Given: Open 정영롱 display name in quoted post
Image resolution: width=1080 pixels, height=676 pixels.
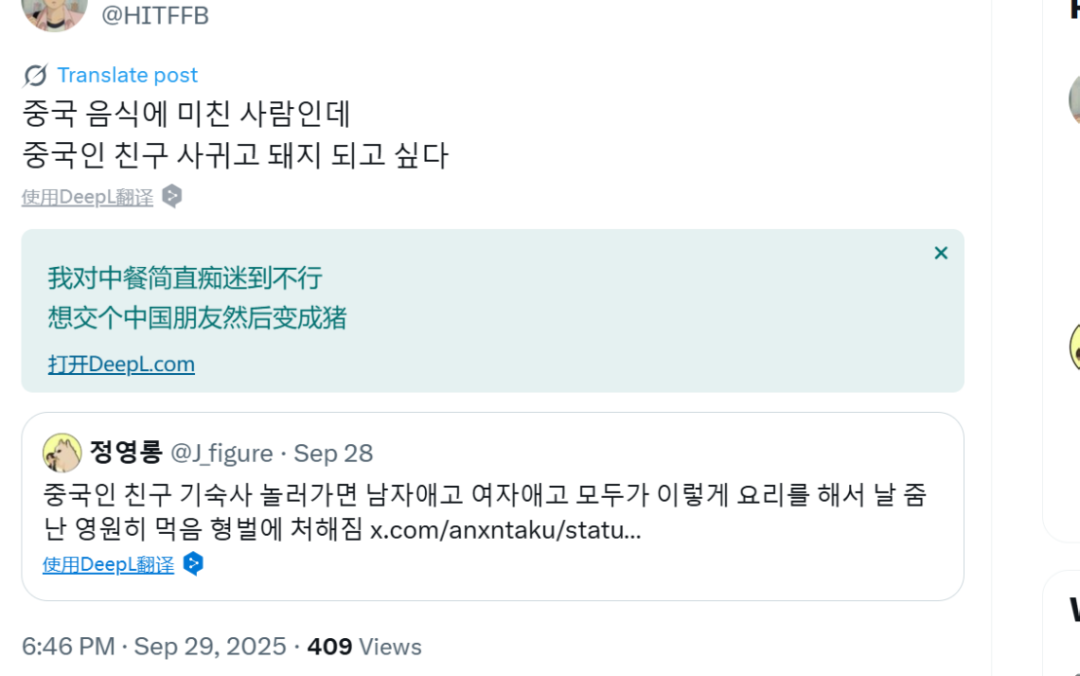Looking at the screenshot, I should [126, 453].
